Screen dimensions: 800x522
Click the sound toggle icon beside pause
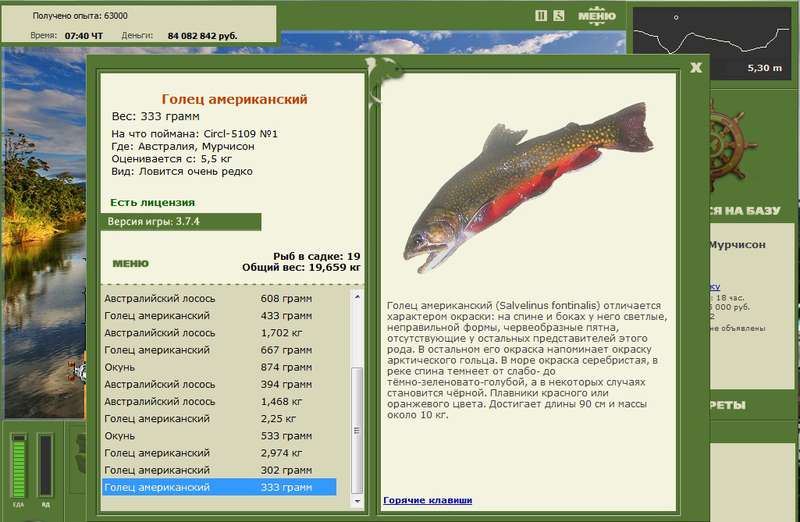(x=559, y=16)
